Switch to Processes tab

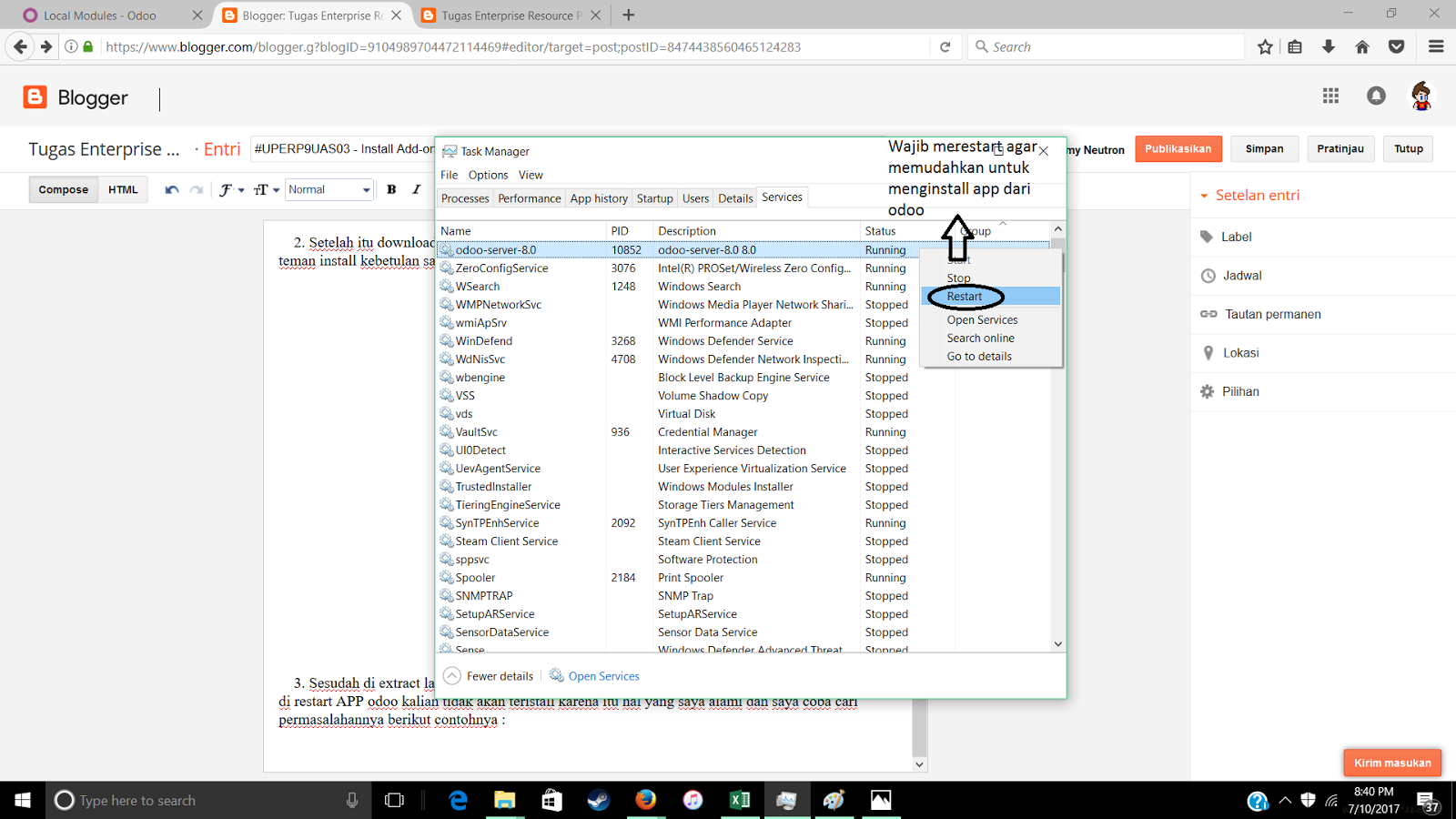click(465, 198)
